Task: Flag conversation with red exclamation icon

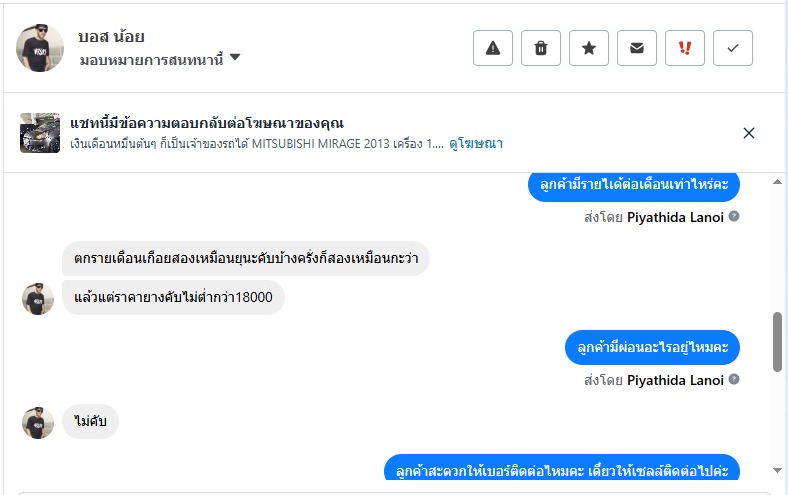Action: pyautogui.click(x=685, y=48)
